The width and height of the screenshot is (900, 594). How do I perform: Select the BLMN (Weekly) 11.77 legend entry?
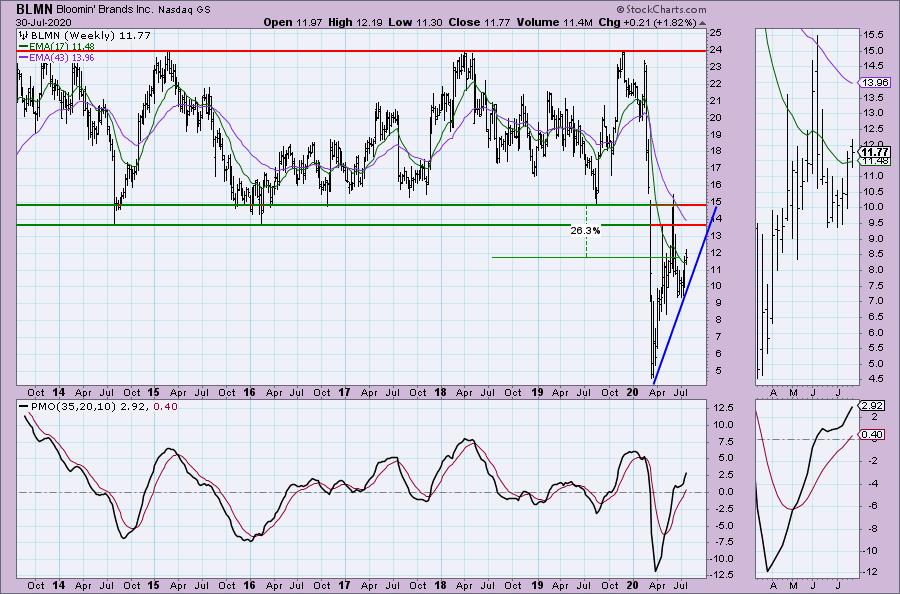point(91,36)
